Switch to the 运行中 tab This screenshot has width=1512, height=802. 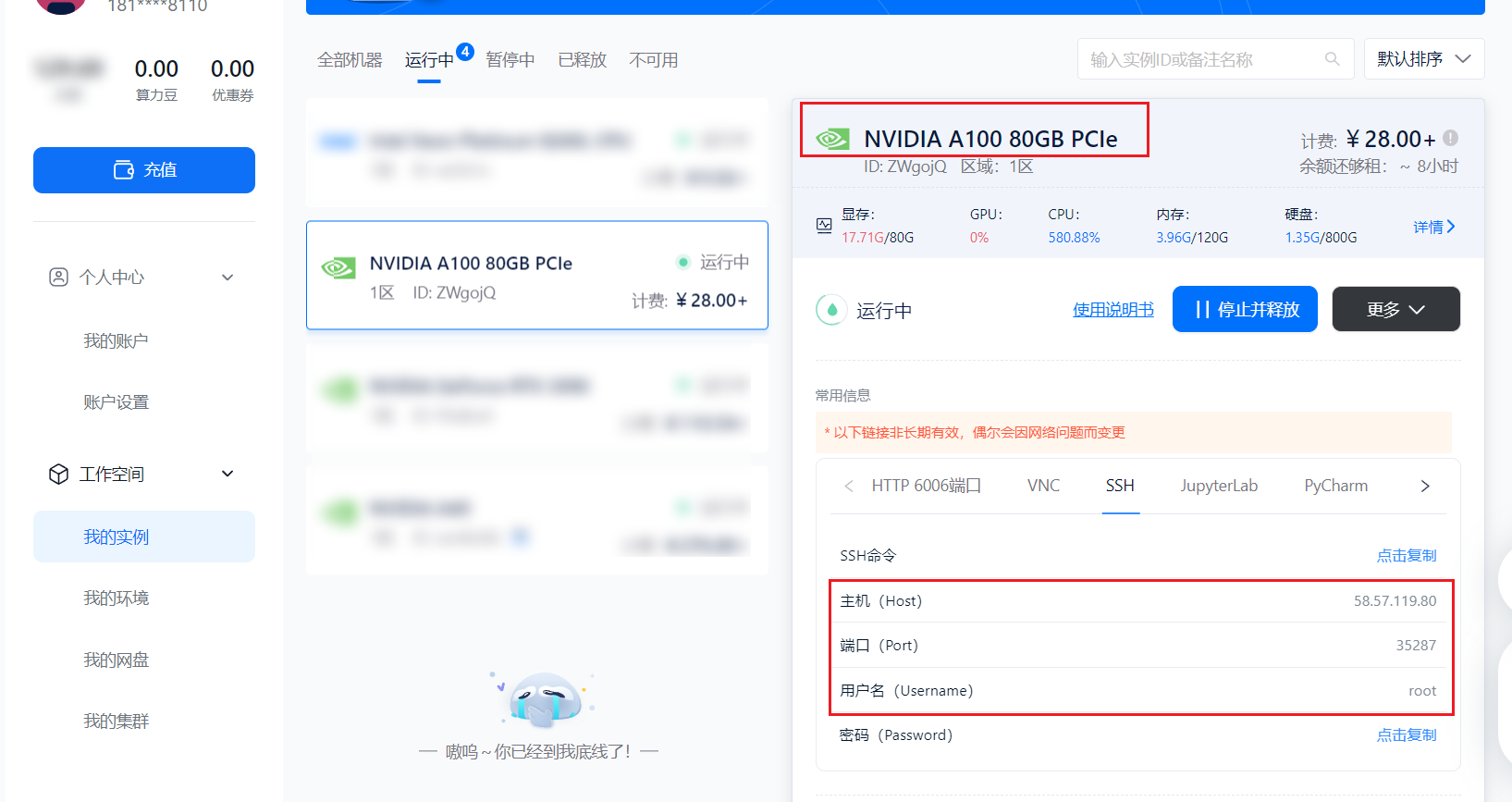429,60
